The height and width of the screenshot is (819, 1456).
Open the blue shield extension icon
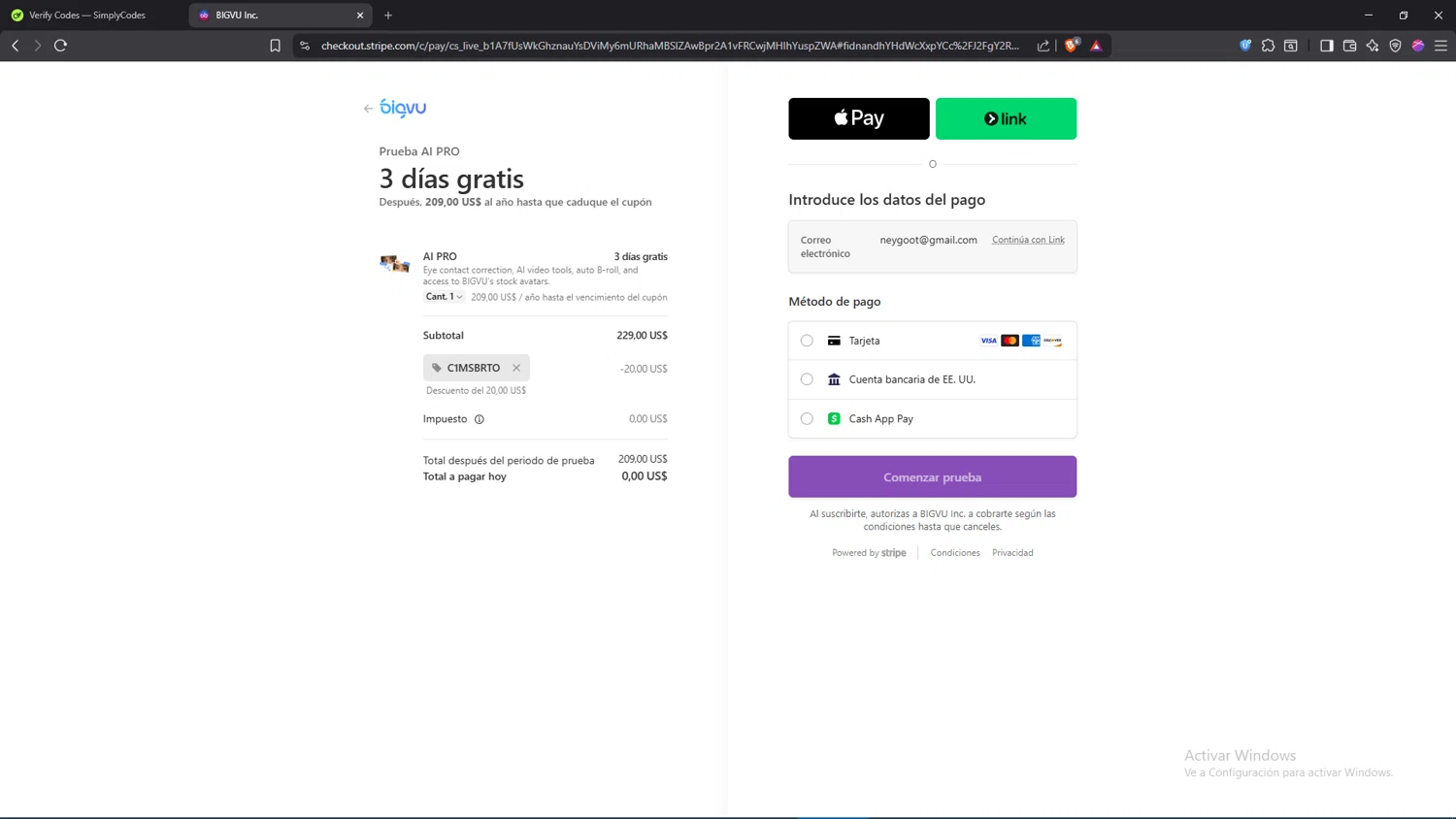tap(1245, 46)
